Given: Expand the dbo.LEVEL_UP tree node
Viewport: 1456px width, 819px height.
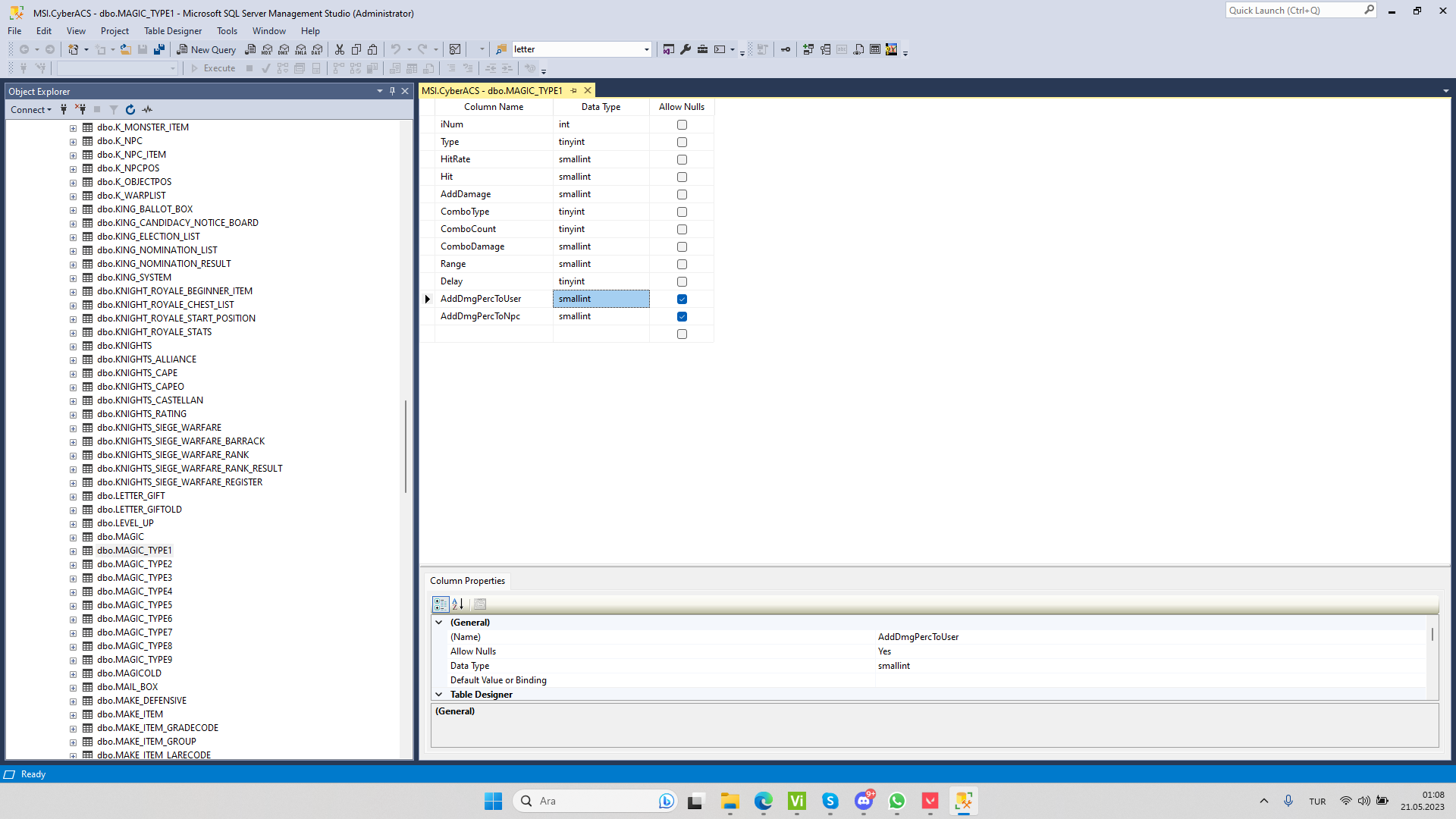Looking at the screenshot, I should coord(74,524).
